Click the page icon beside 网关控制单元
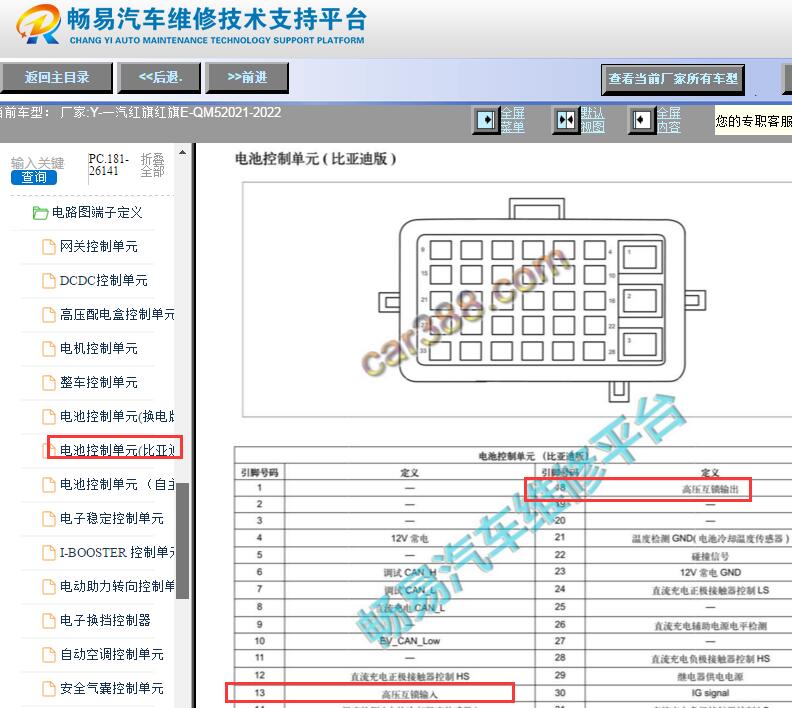The height and width of the screenshot is (708, 792). point(48,247)
